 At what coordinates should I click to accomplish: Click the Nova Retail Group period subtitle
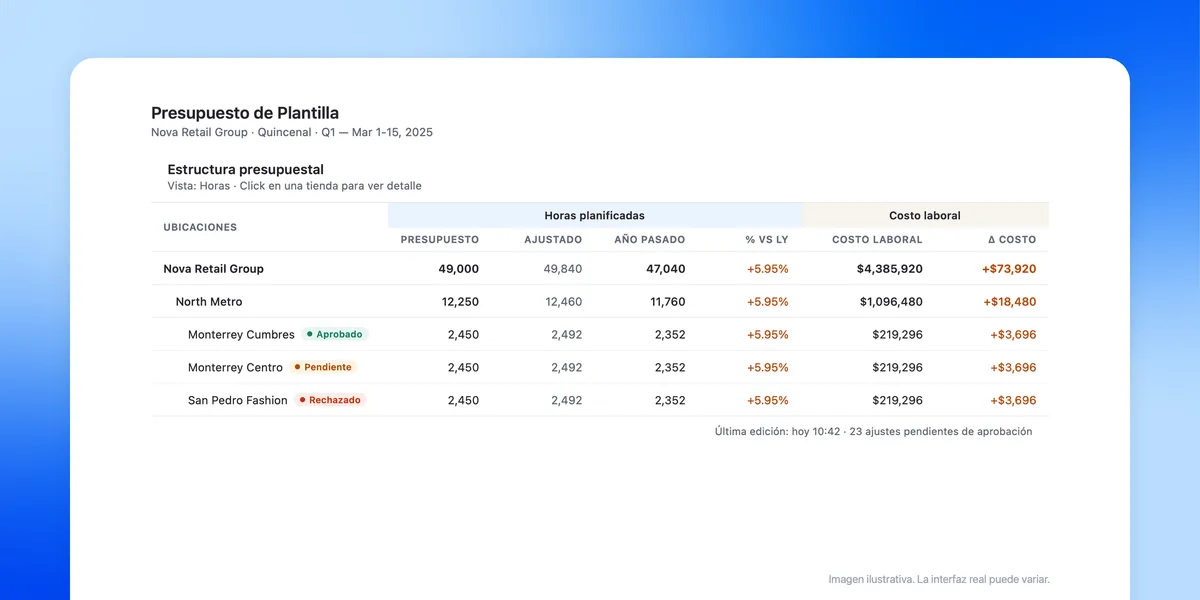tap(292, 132)
